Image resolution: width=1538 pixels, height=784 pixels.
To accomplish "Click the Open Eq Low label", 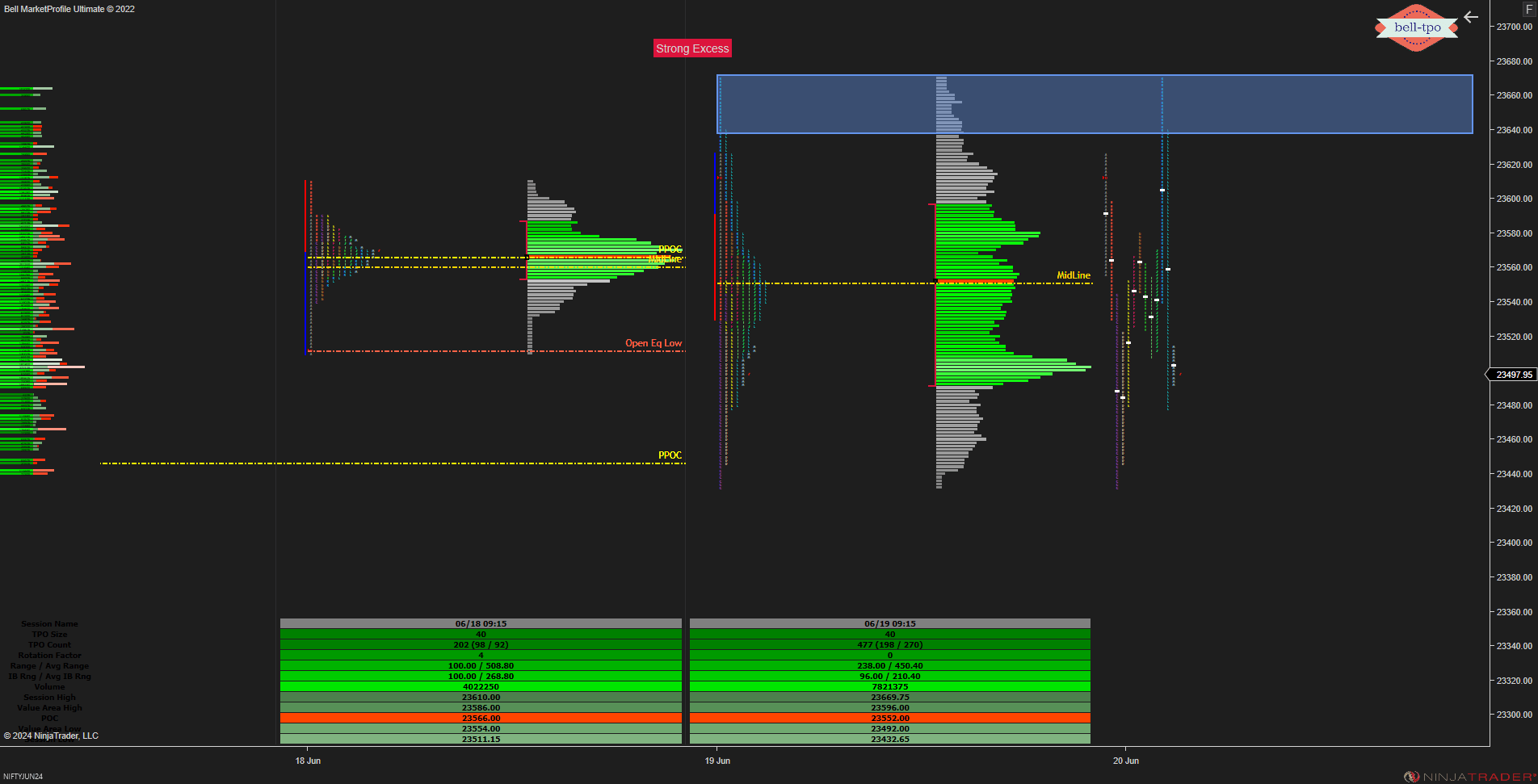I will (653, 343).
